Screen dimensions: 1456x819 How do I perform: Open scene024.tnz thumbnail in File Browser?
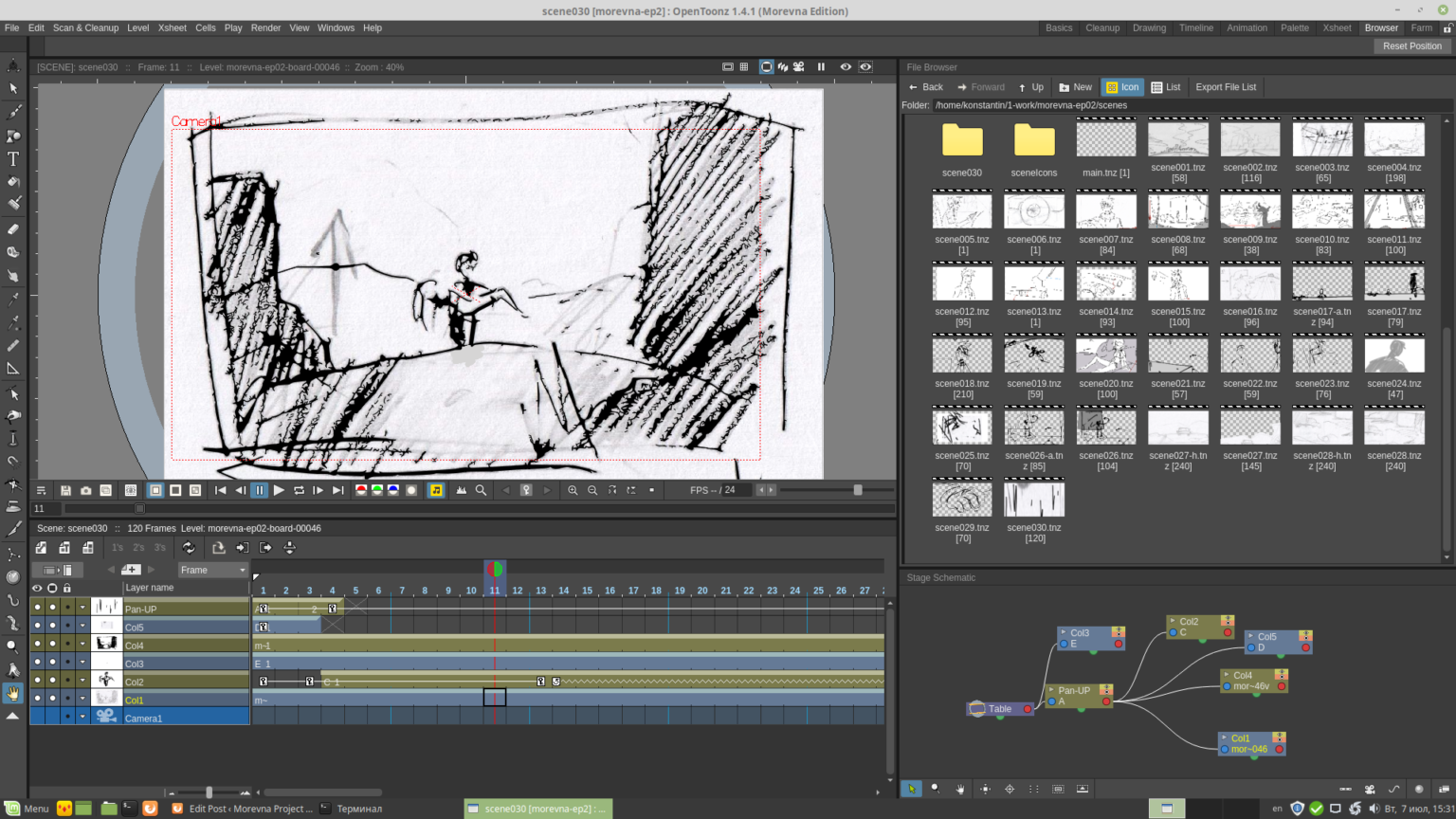pyautogui.click(x=1393, y=355)
